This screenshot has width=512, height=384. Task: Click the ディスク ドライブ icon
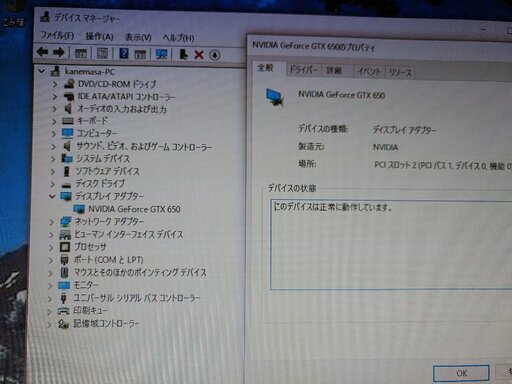(x=66, y=184)
